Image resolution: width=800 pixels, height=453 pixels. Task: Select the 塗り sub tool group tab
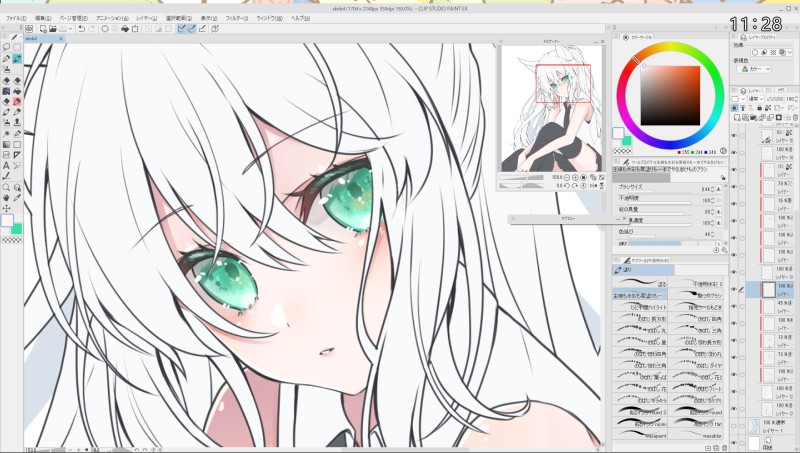tap(643, 269)
